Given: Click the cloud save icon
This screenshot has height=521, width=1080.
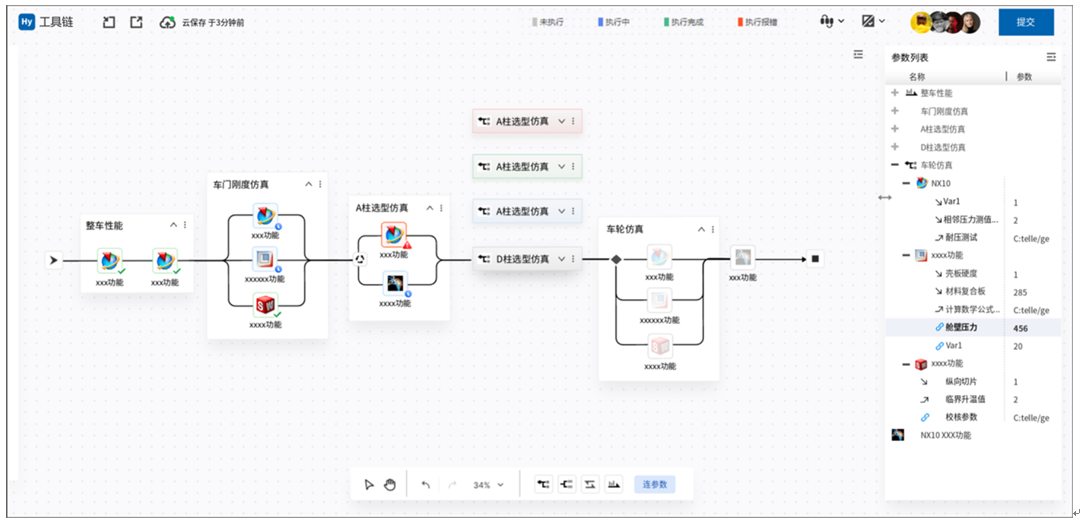Looking at the screenshot, I should click(x=168, y=22).
